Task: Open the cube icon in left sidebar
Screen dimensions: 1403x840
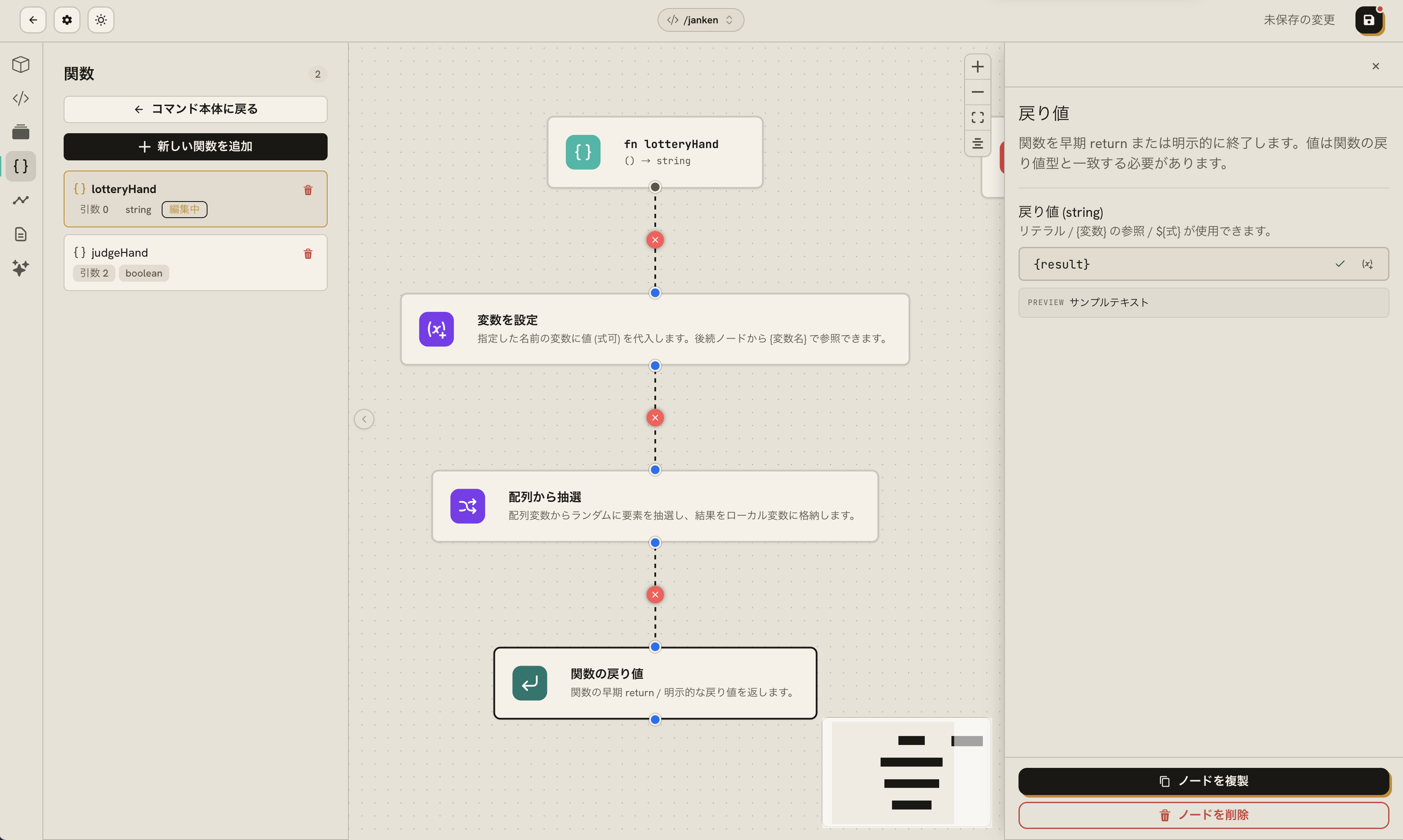Action: pyautogui.click(x=21, y=64)
